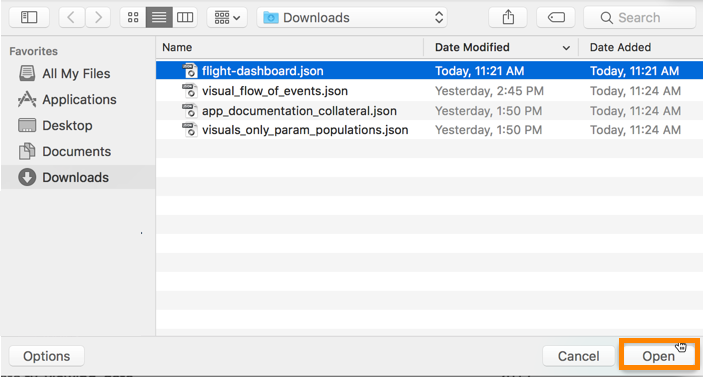Click the Cancel button
This screenshot has width=703, height=377.
click(578, 356)
